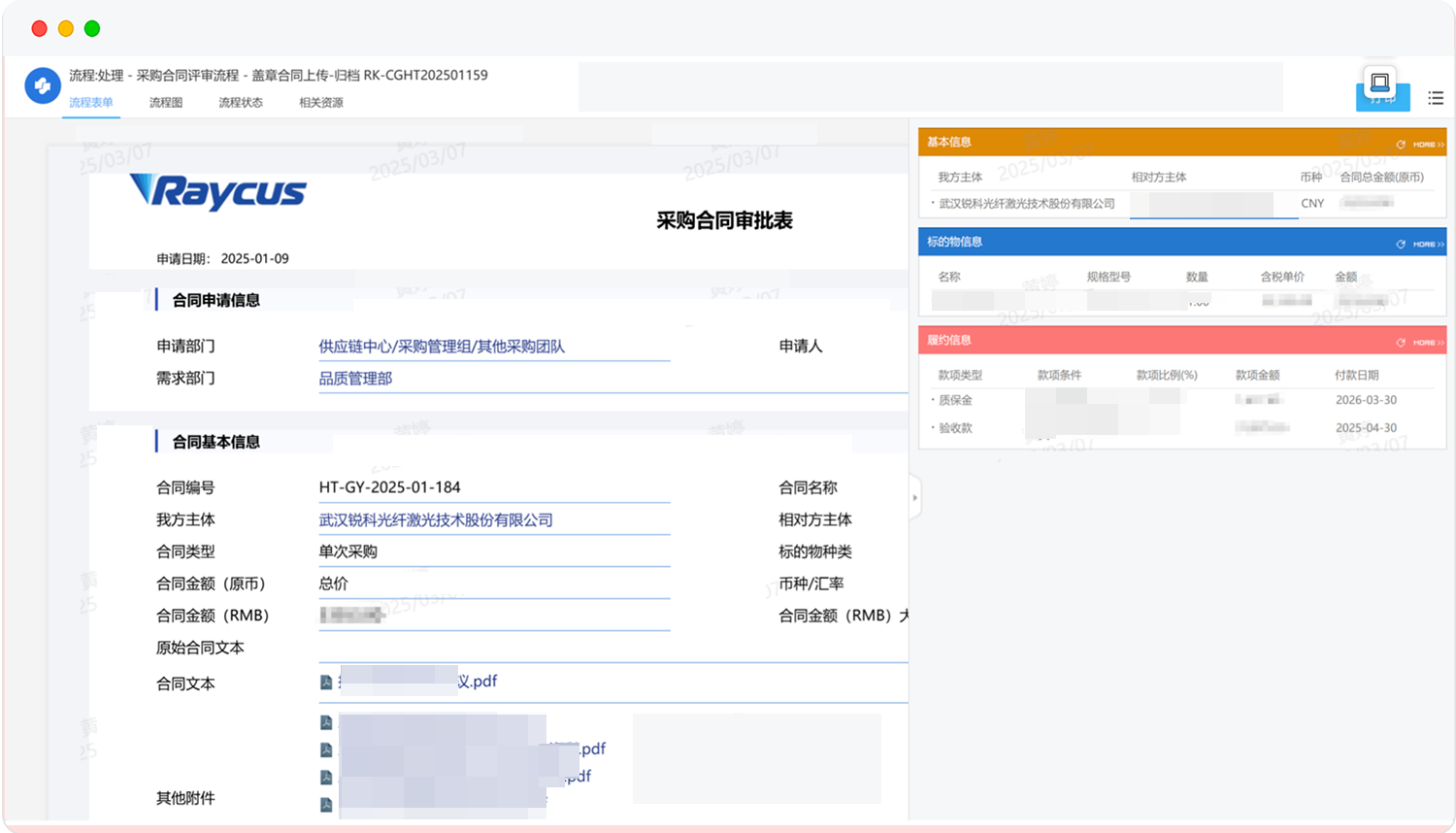
Task: Click the 总价 value in the 合同金额 row
Action: click(x=333, y=583)
